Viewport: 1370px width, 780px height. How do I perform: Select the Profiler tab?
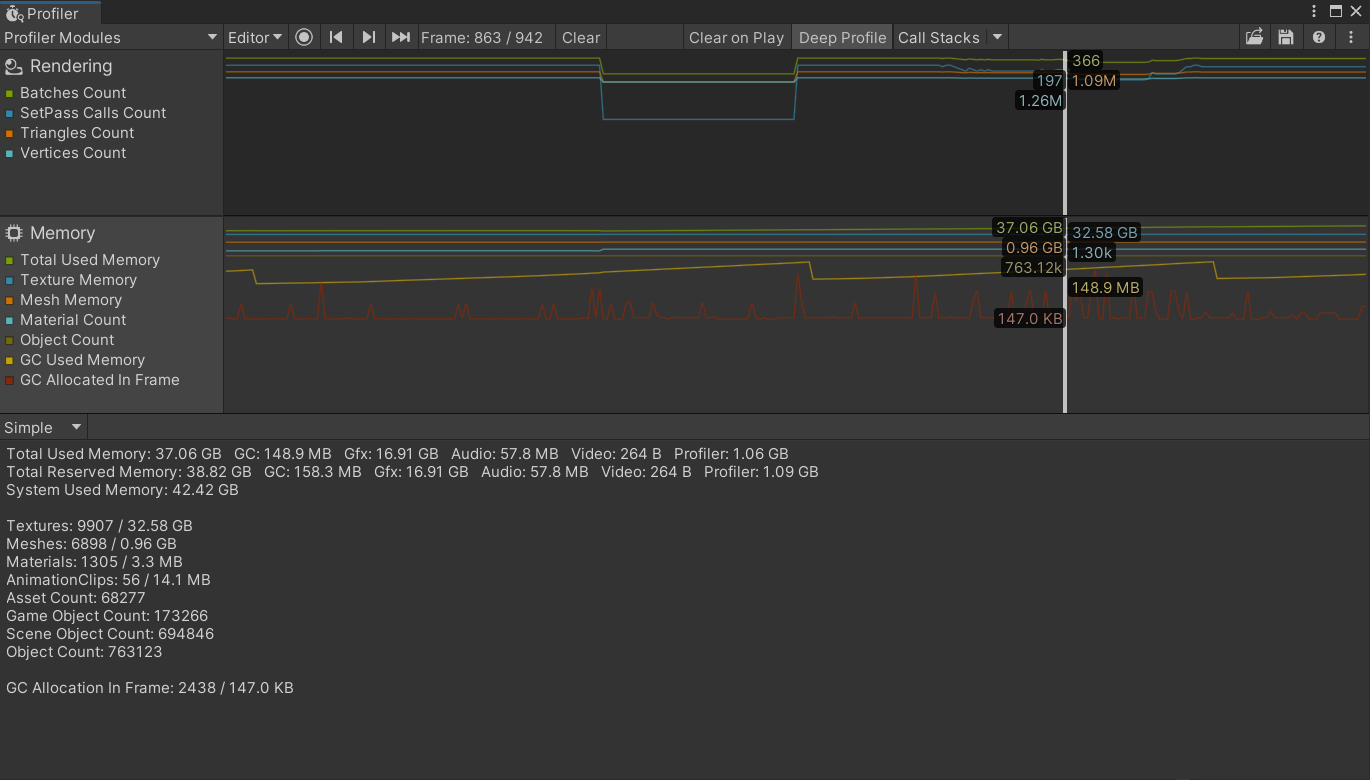pyautogui.click(x=50, y=13)
